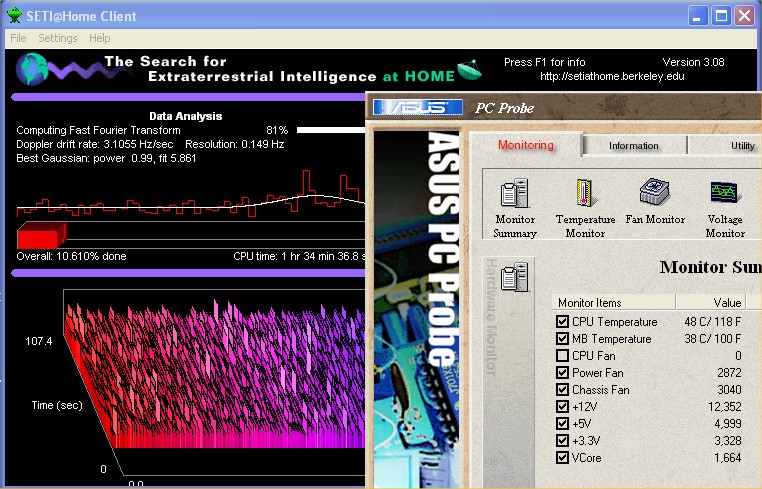
Task: Uncheck the MB Temperature checkbox
Action: [562, 338]
